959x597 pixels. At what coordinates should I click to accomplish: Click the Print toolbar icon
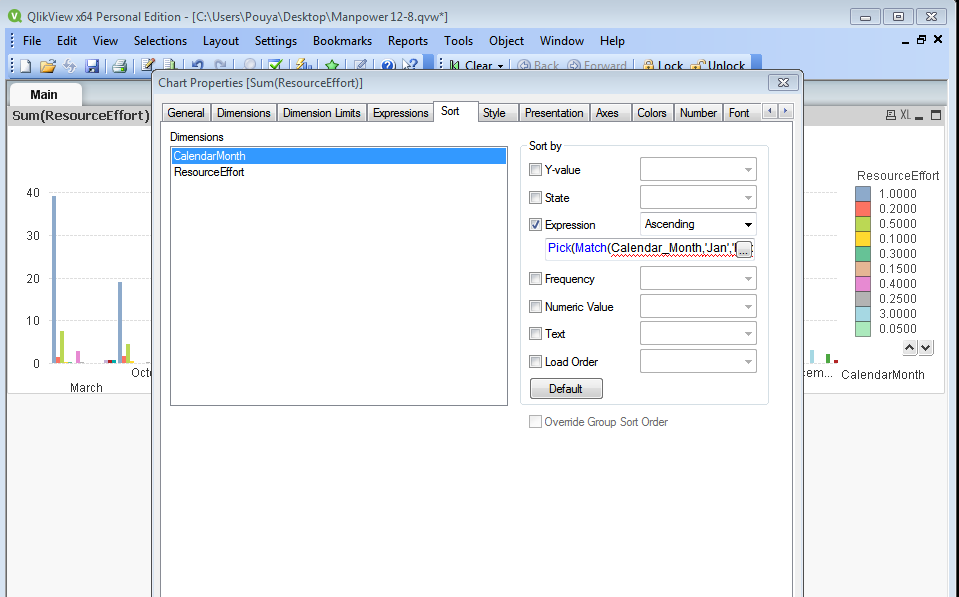click(119, 65)
